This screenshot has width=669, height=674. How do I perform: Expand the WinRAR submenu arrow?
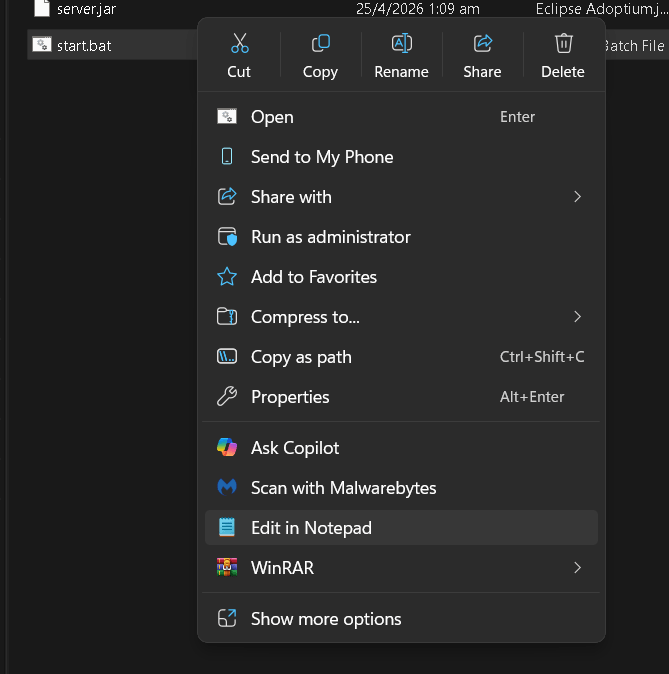[577, 568]
